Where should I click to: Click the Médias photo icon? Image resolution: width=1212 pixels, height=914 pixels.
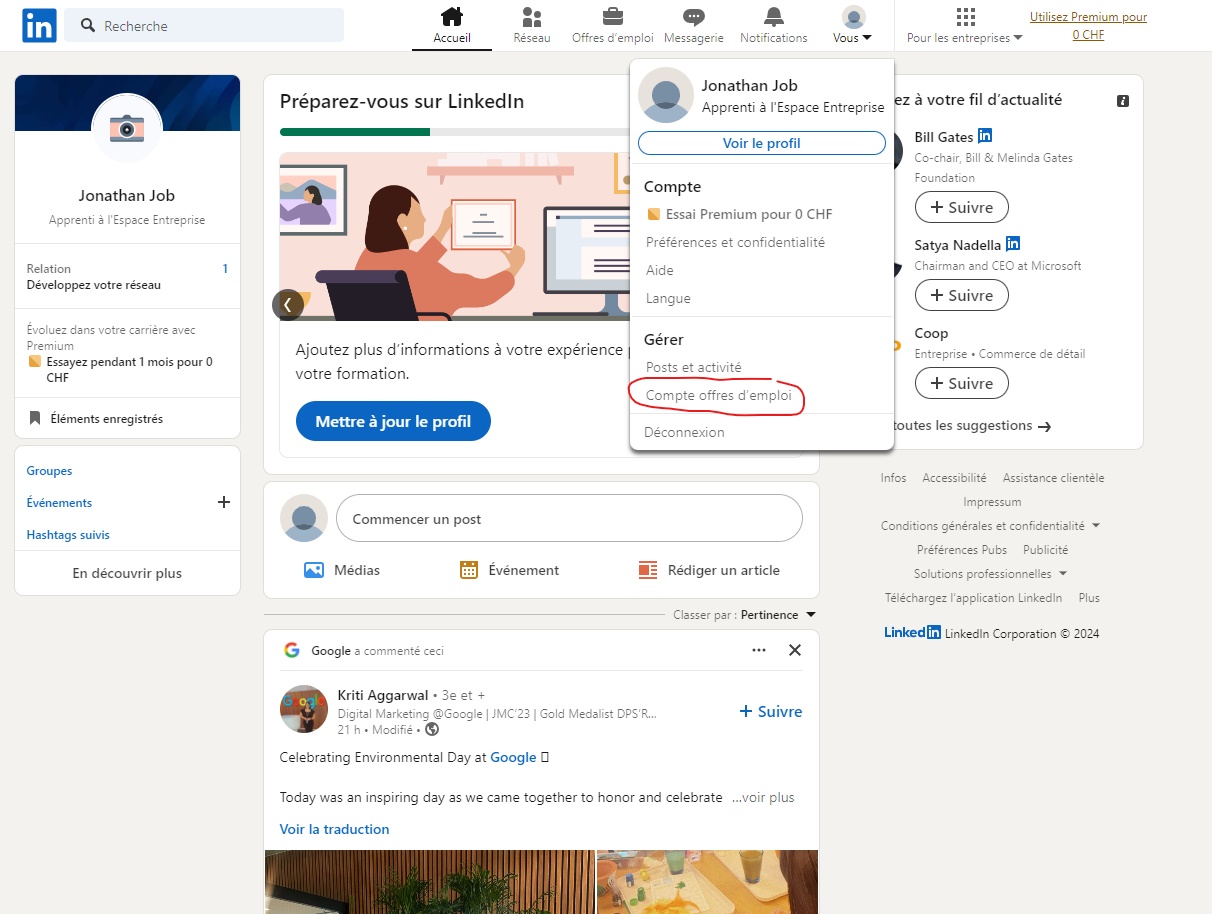(x=314, y=570)
